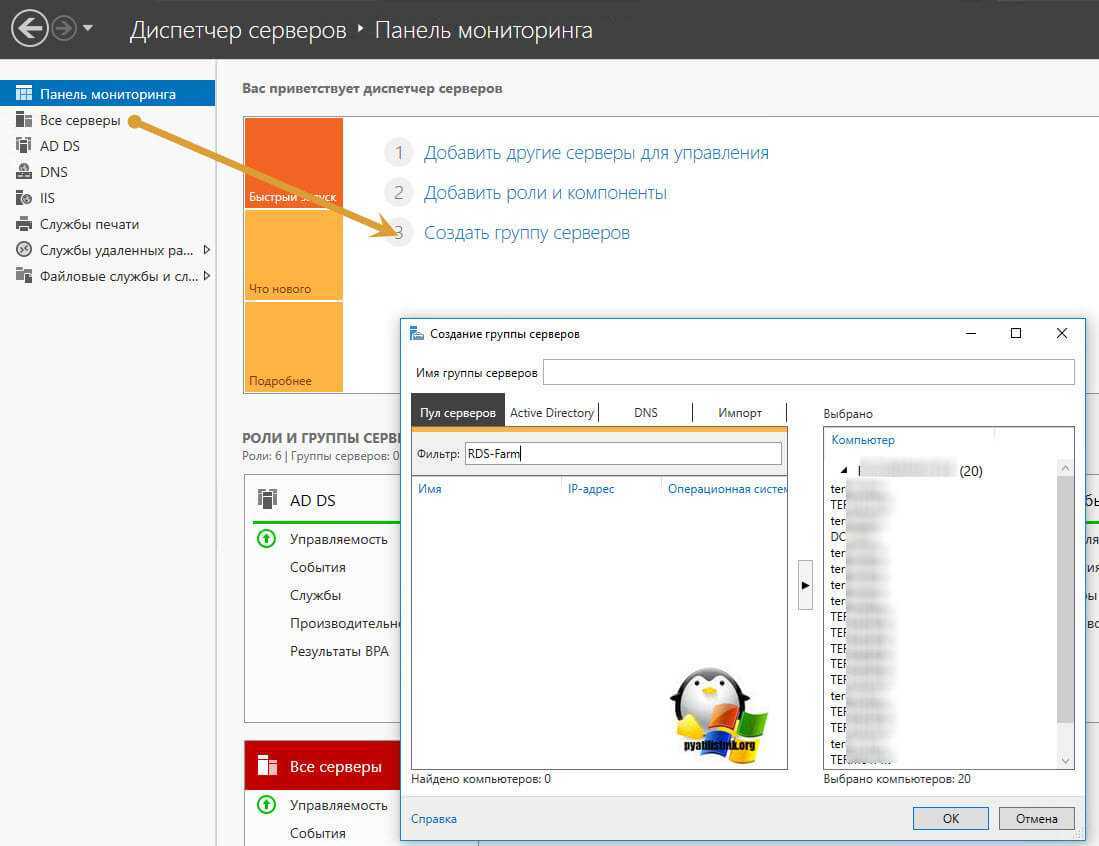This screenshot has width=1099, height=846.
Task: Click the green Управляемость status icon under AD DS
Action: (x=266, y=539)
